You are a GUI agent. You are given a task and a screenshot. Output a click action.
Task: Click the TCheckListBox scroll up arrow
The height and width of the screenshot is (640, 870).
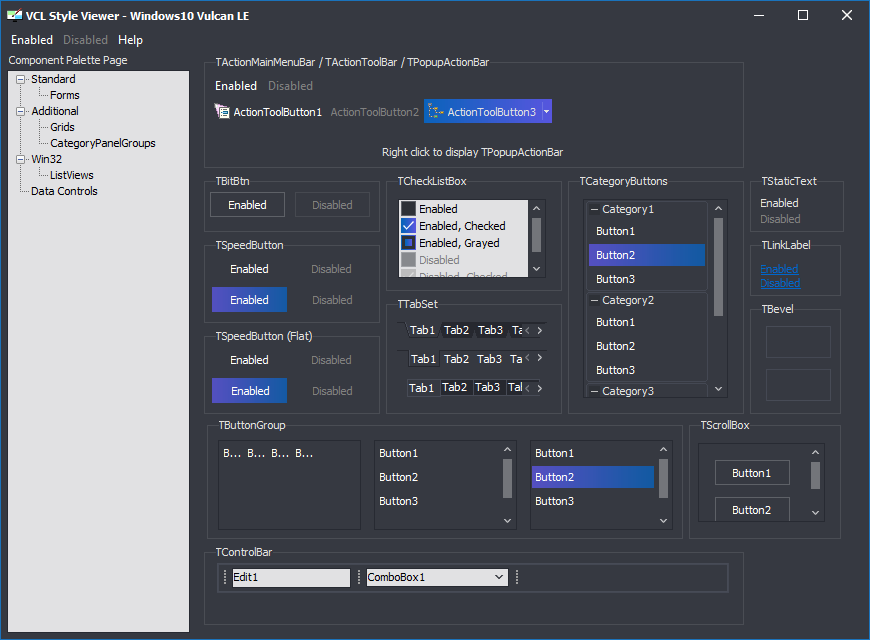pyautogui.click(x=537, y=208)
